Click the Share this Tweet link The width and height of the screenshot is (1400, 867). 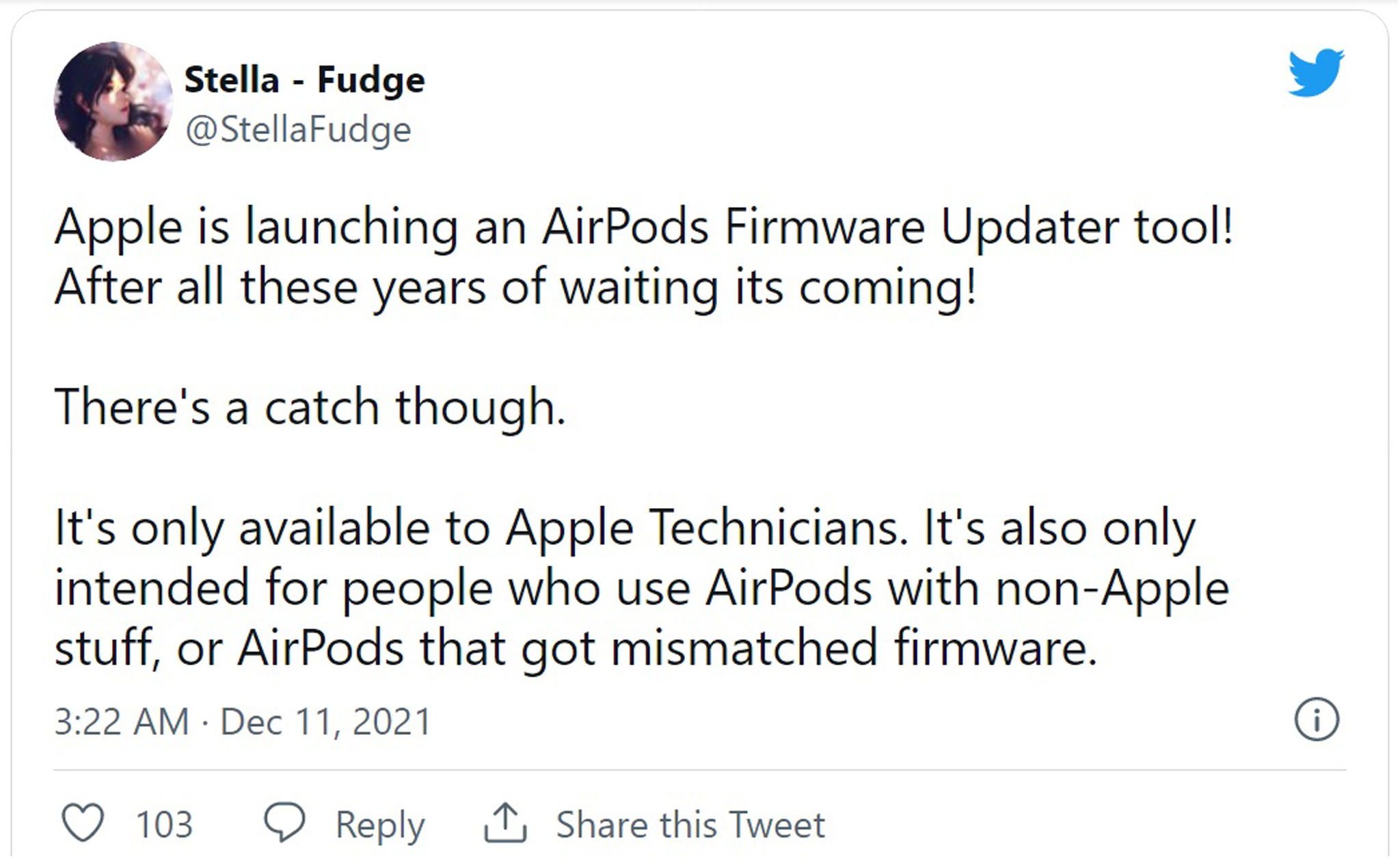click(692, 823)
